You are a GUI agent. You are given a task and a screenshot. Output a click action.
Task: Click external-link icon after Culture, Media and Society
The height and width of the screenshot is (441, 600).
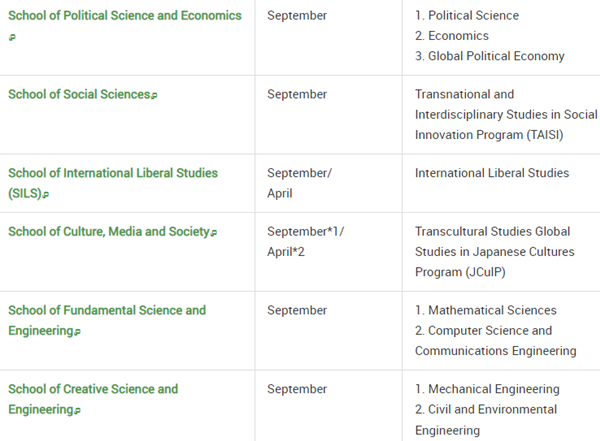pos(214,233)
